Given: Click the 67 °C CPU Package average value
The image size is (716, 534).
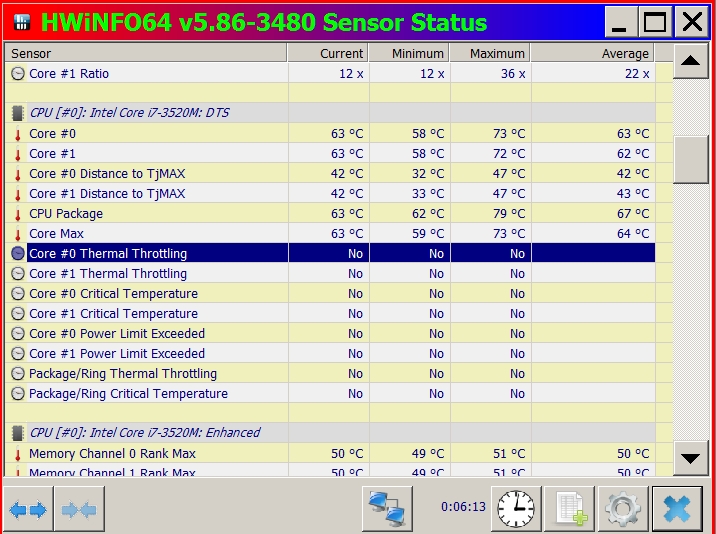Looking at the screenshot, I should pyautogui.click(x=633, y=214).
